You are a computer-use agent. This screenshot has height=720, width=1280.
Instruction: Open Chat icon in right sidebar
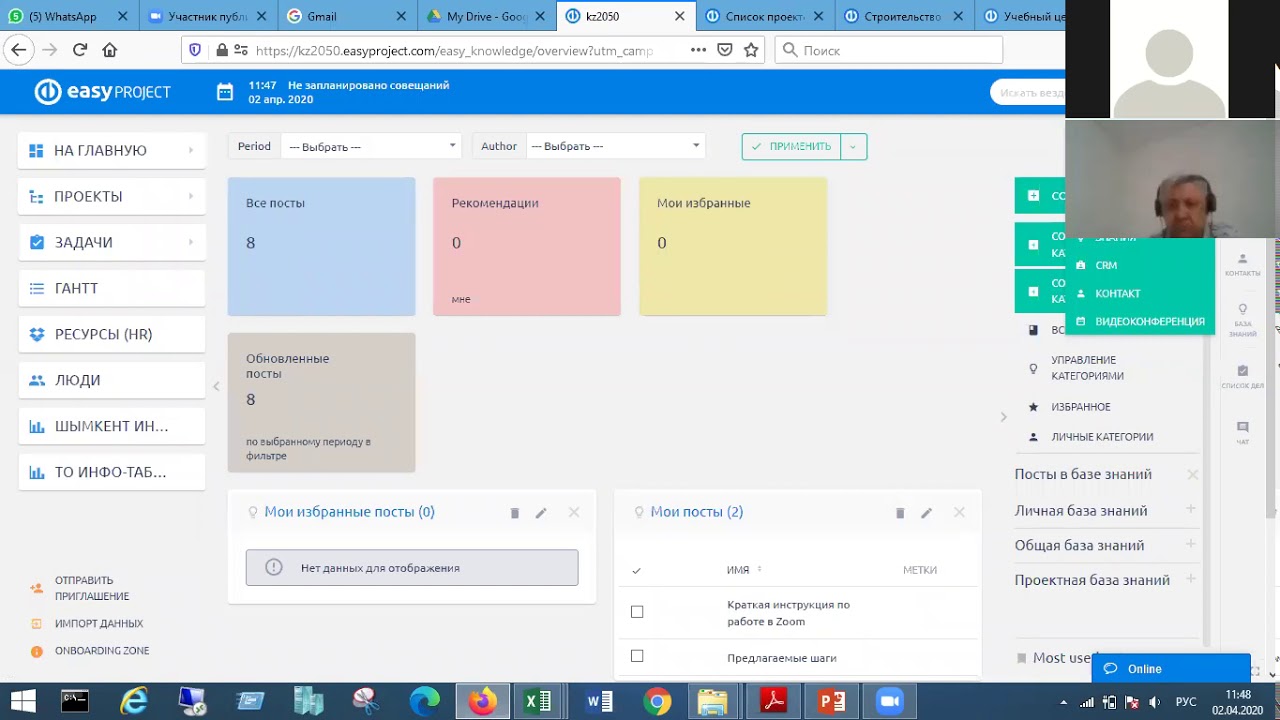pos(1243,433)
